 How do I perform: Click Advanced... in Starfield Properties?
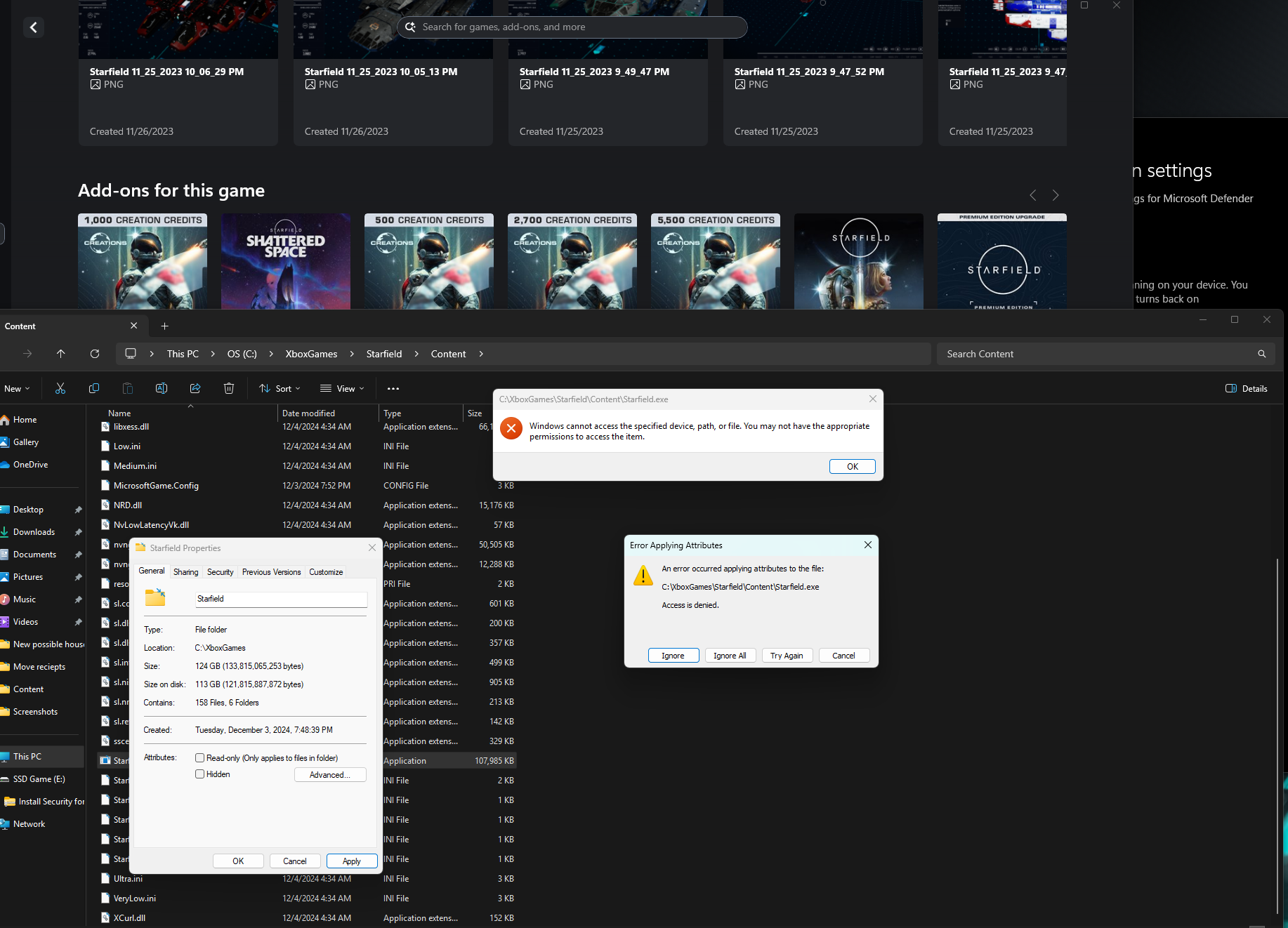330,775
